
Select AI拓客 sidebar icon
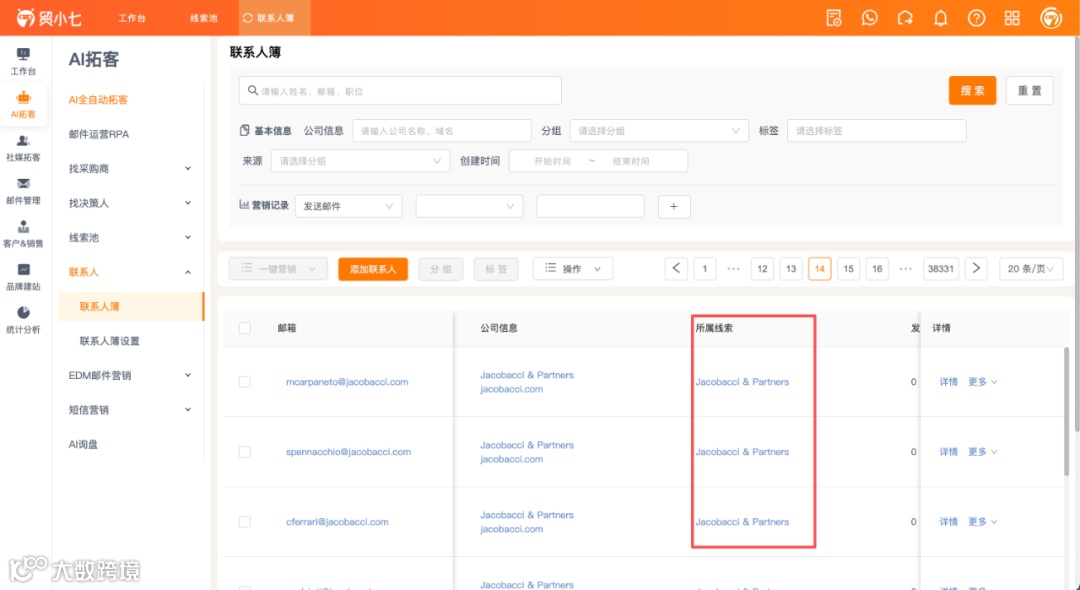23,105
